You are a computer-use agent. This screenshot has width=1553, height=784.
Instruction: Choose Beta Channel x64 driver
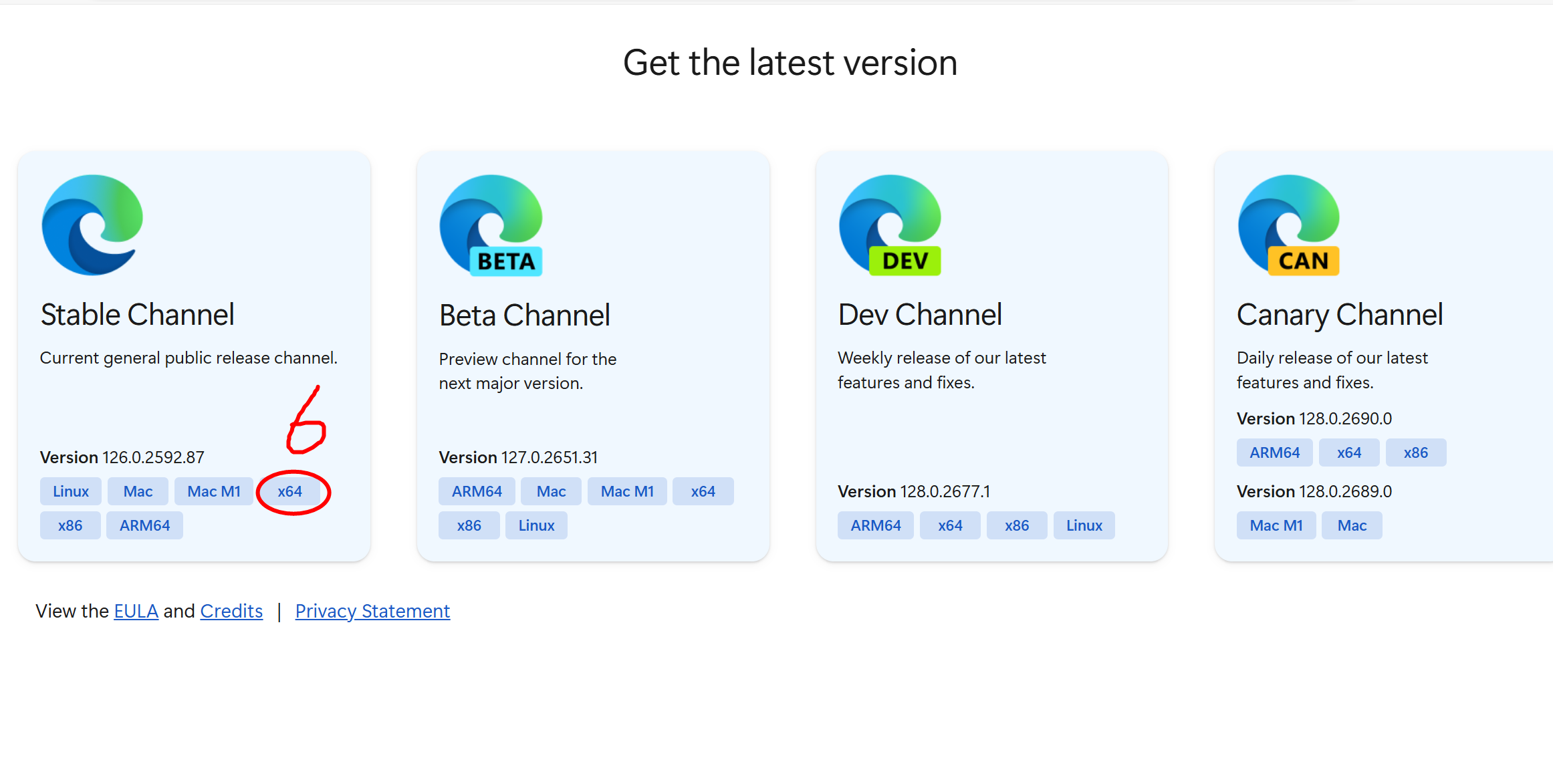point(703,491)
